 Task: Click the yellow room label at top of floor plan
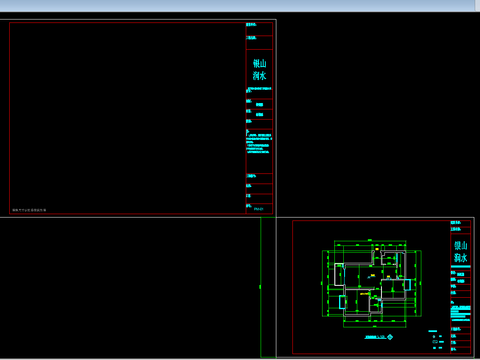[x=377, y=249]
